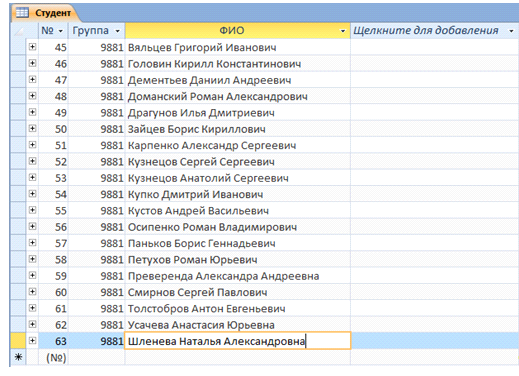
Task: Expand record 50 plus icon
Action: 32,128
